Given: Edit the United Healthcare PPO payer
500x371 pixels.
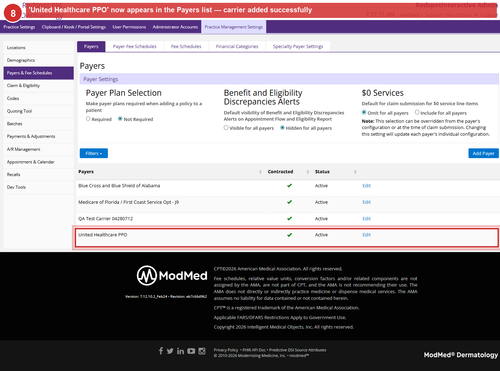Looking at the screenshot, I should [x=366, y=235].
